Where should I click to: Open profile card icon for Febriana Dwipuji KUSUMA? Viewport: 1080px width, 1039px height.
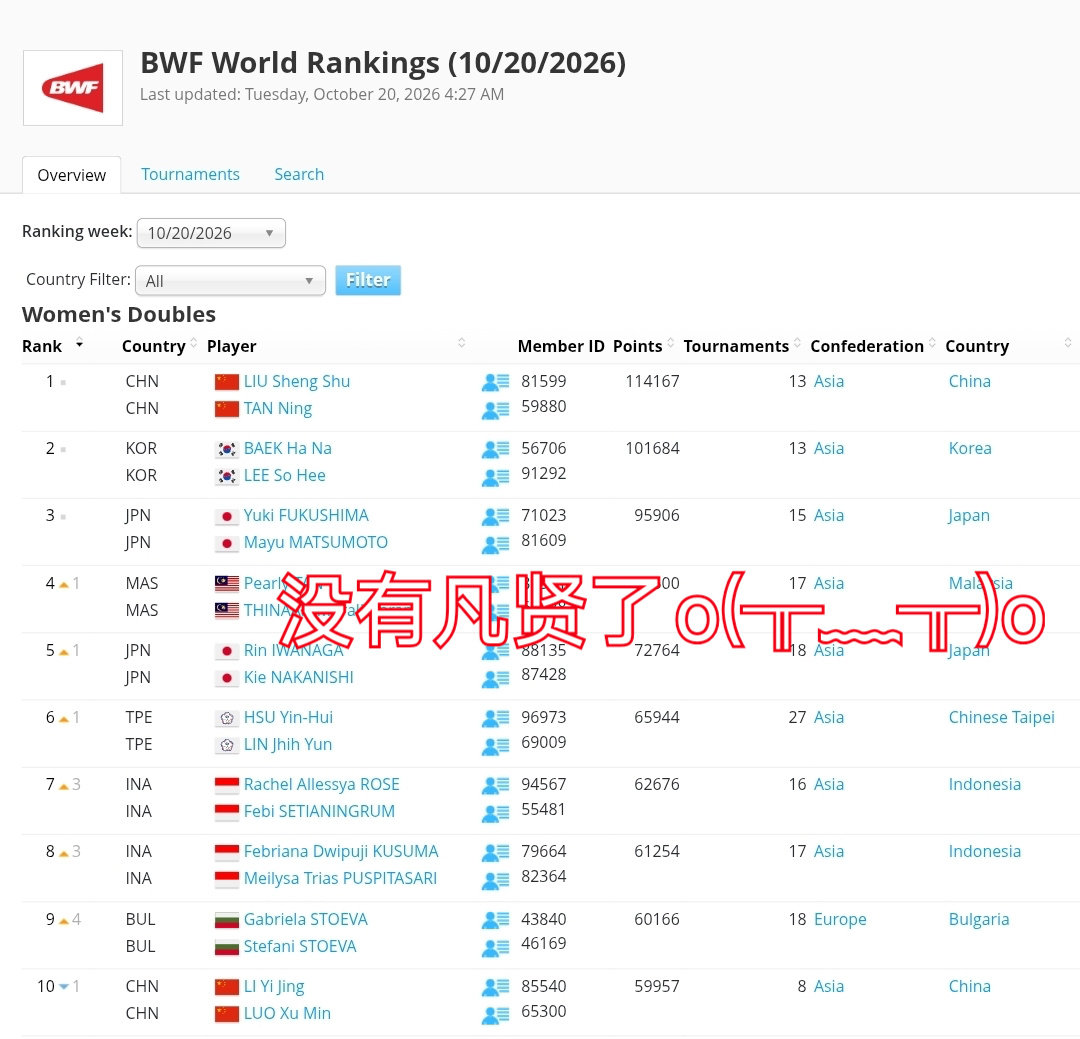[495, 853]
